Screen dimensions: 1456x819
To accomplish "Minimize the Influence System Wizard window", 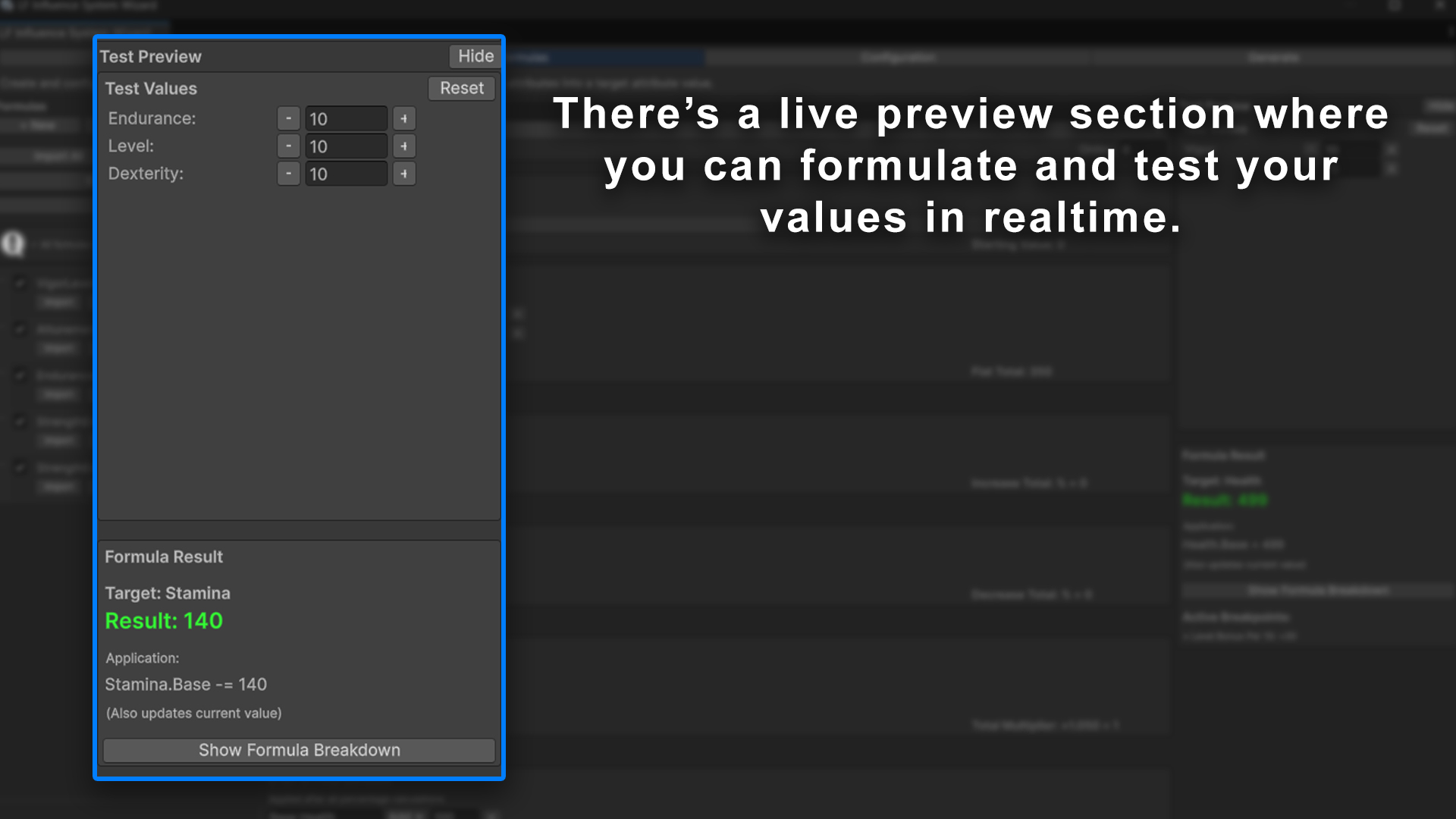I will tap(1394, 5).
